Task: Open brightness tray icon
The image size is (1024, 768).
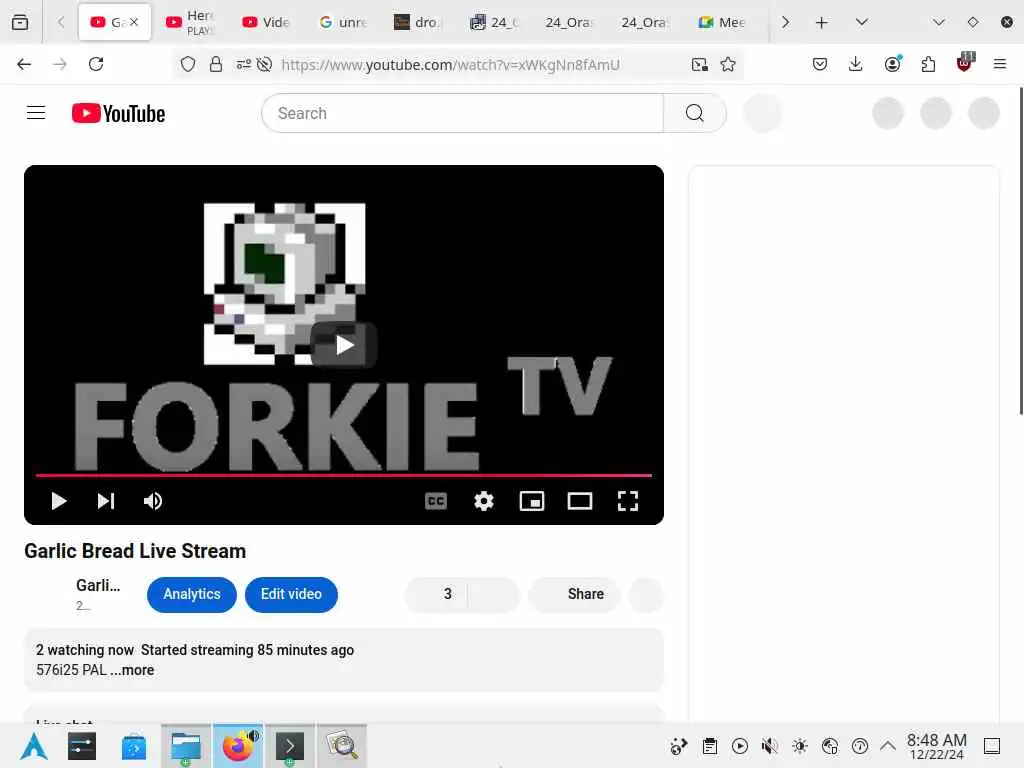Action: (800, 746)
